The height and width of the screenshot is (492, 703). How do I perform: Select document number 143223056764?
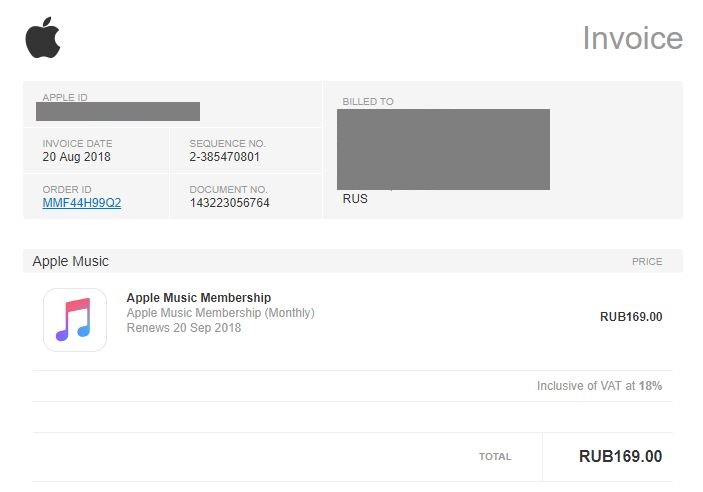(x=230, y=203)
